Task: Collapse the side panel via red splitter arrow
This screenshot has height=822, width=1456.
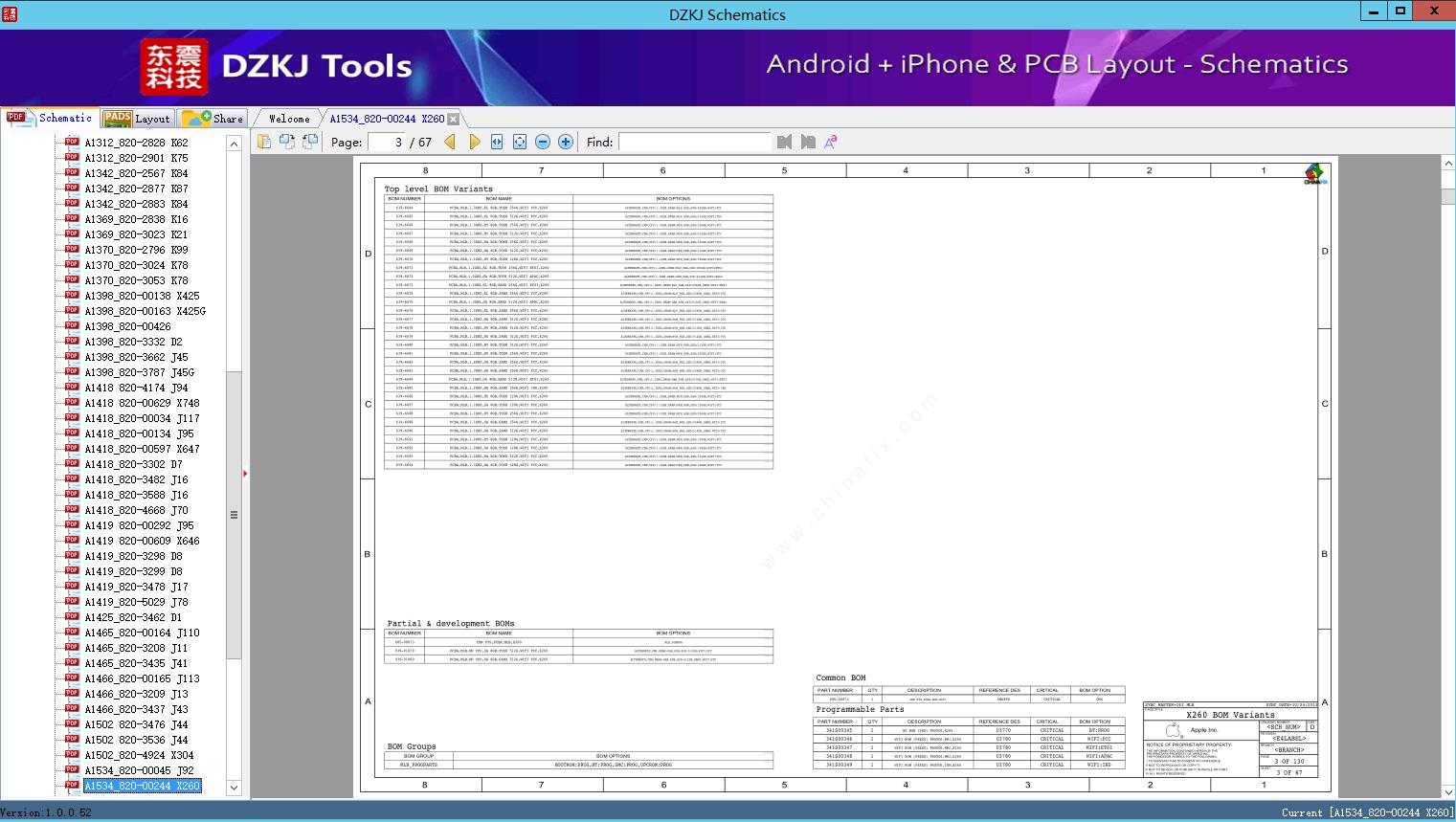Action: point(245,473)
